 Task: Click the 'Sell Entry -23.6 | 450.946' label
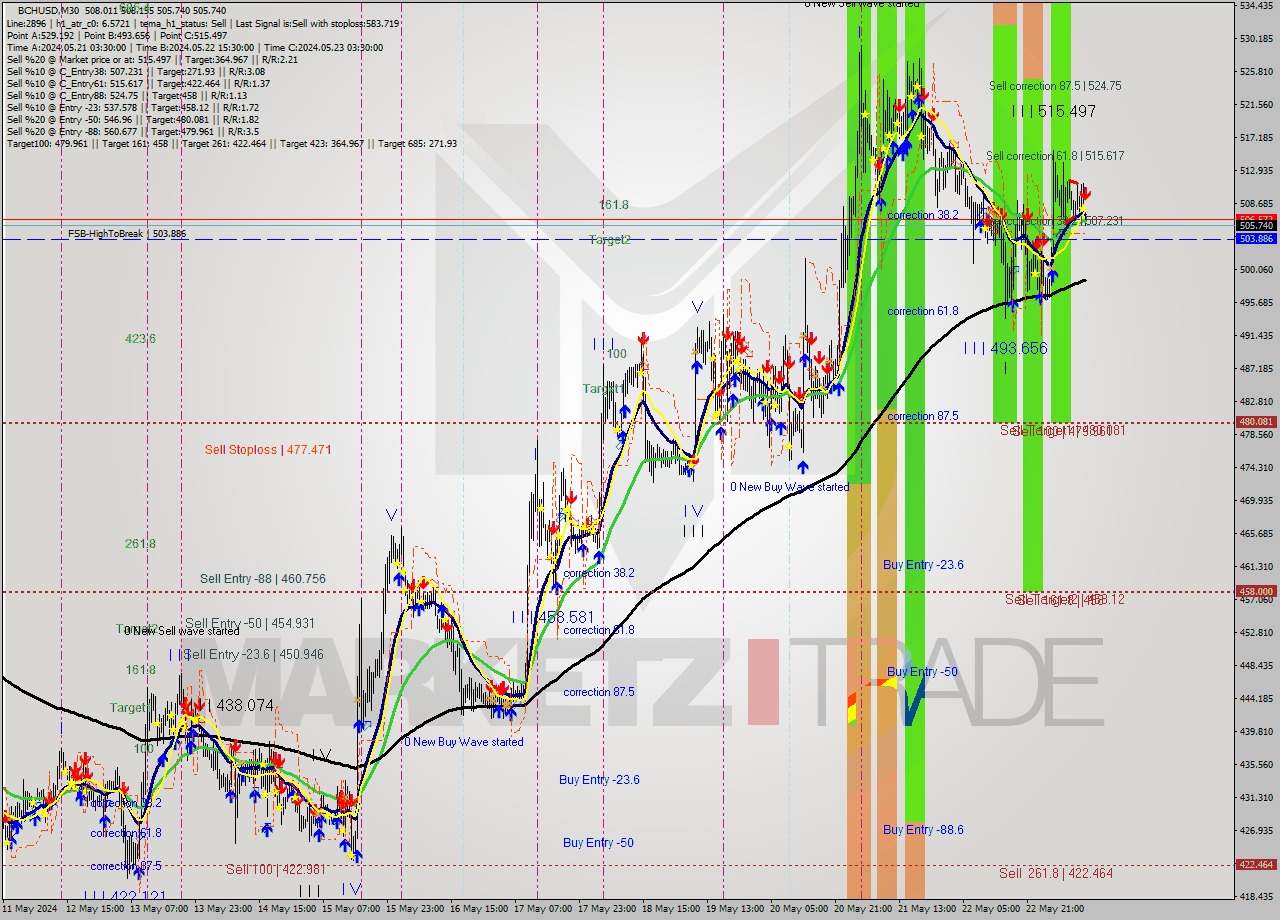point(253,655)
